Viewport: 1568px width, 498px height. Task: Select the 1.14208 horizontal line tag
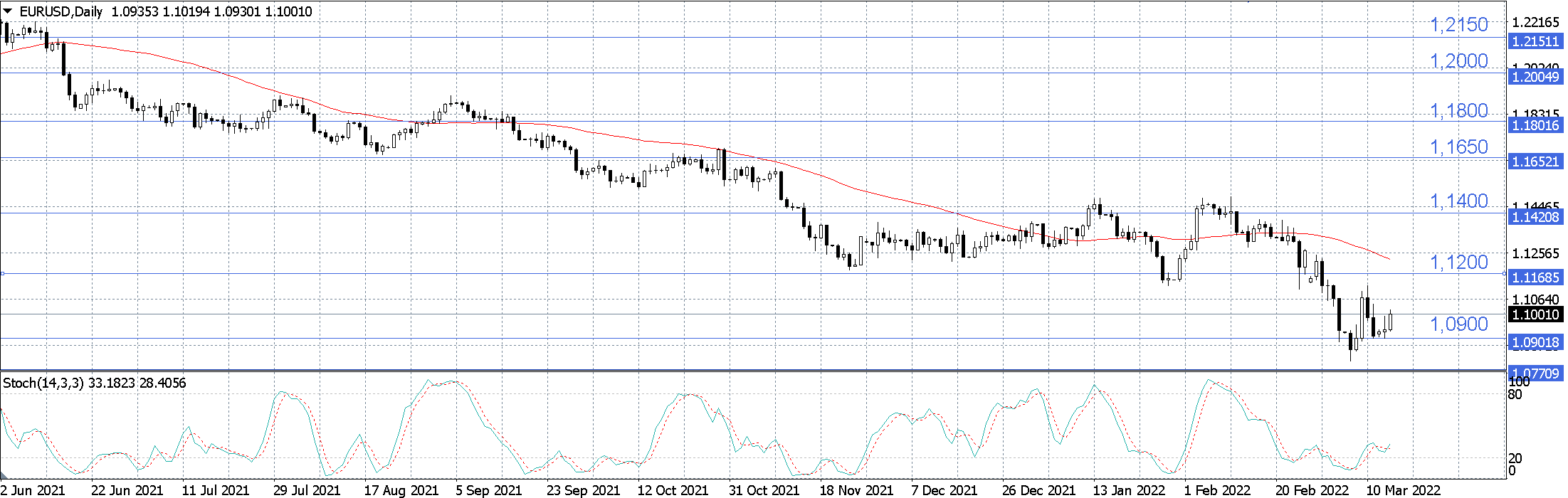pyautogui.click(x=1535, y=217)
